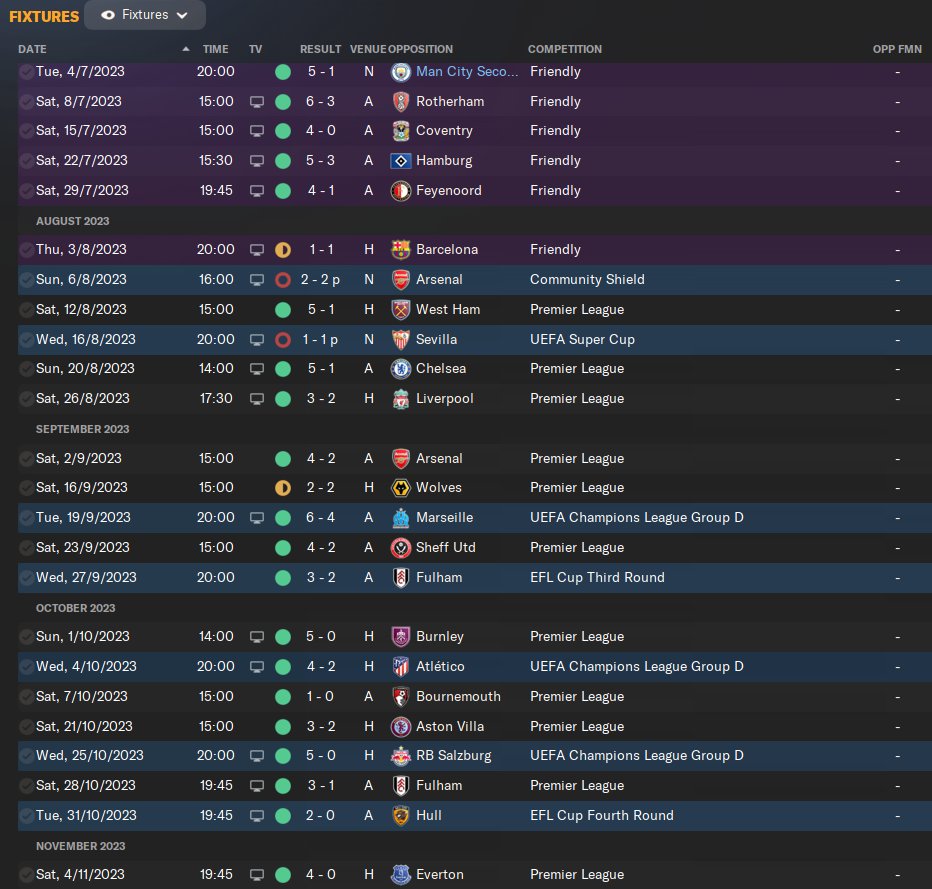Click the 1 - 0 result against Bournemouth
The image size is (932, 889).
(x=320, y=696)
